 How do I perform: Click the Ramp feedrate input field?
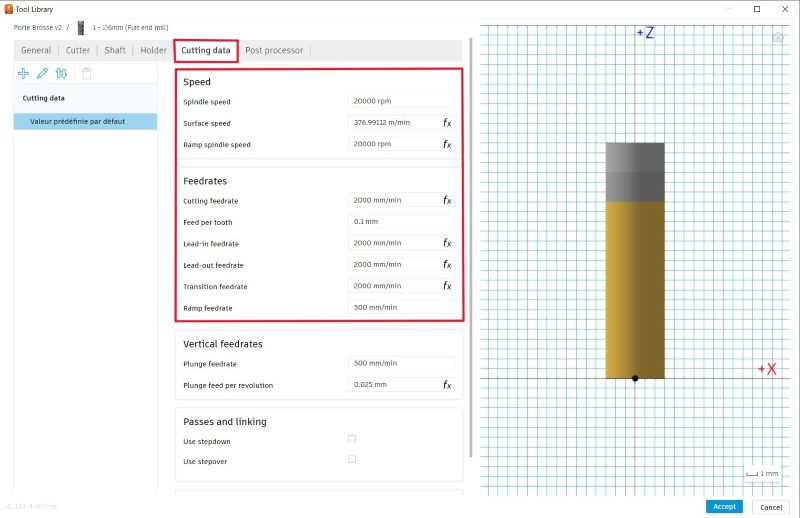(x=401, y=307)
